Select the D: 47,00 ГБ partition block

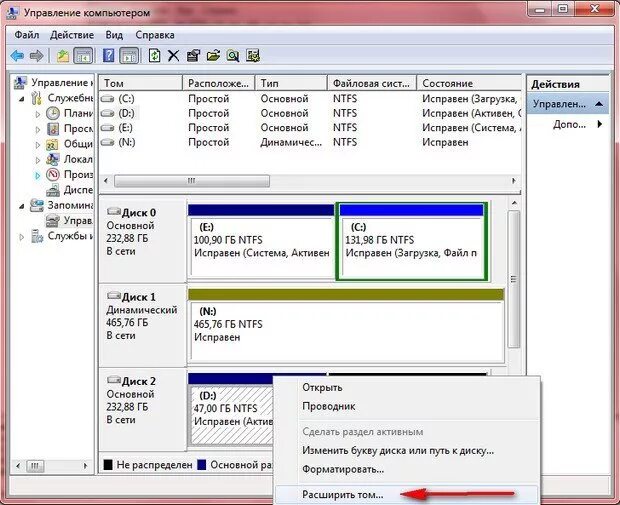[231, 409]
